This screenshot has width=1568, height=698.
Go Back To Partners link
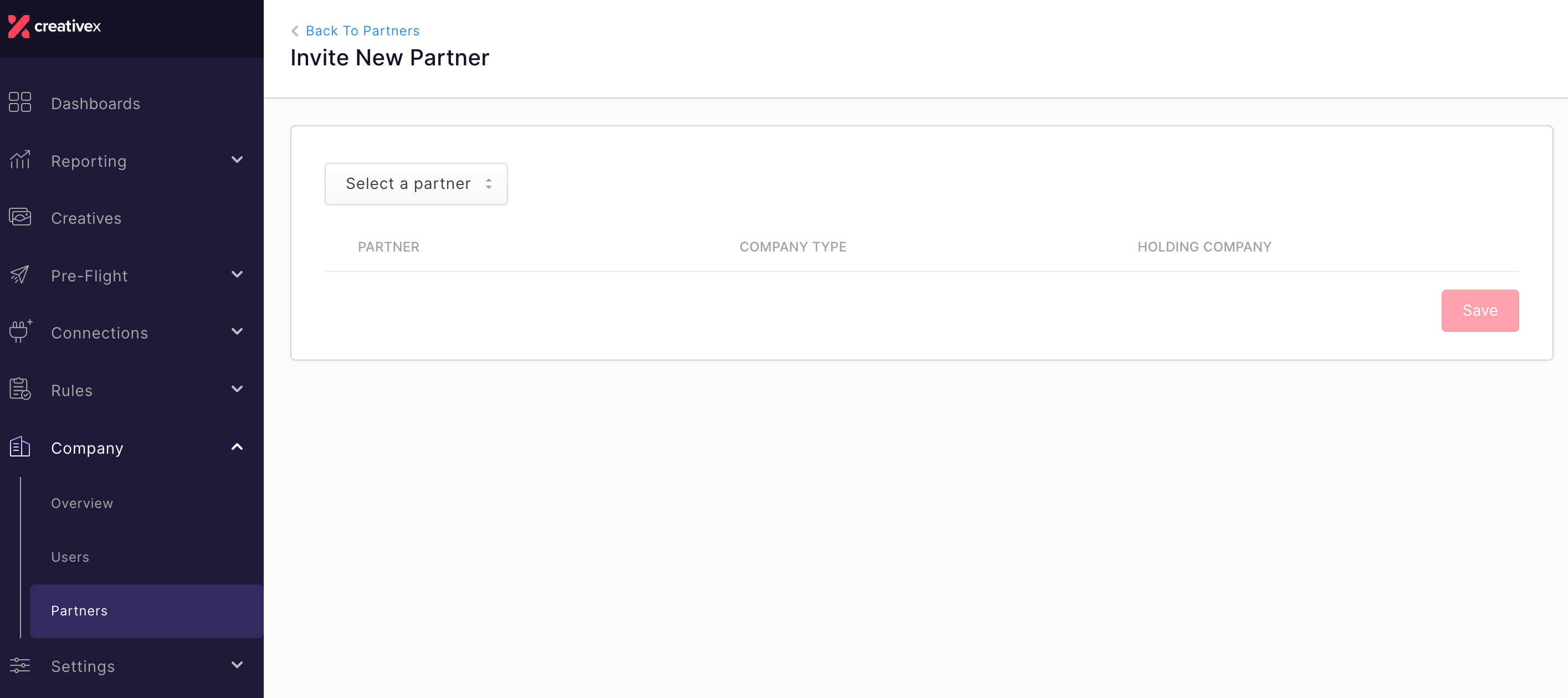pyautogui.click(x=362, y=31)
